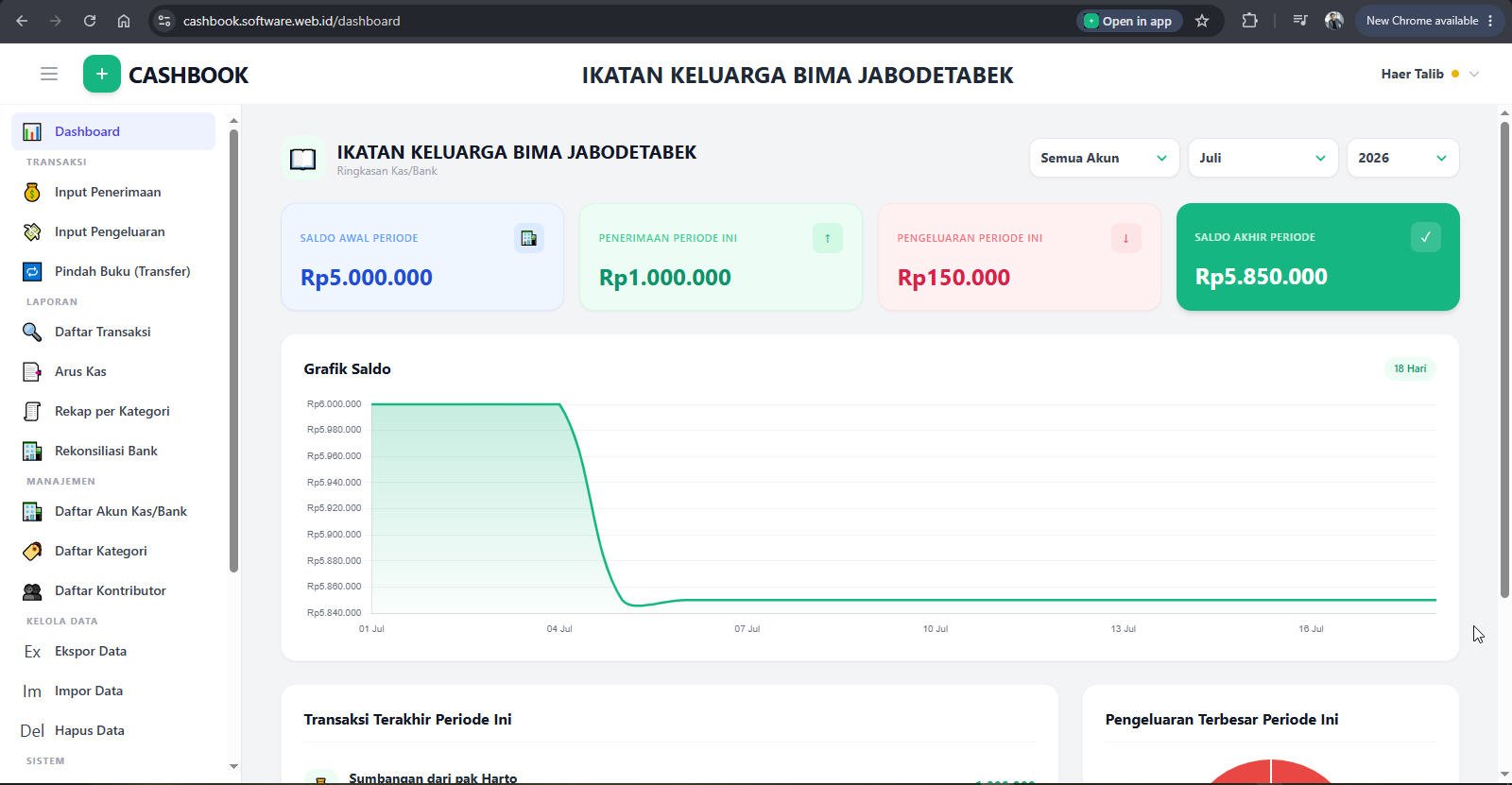Click the Pengeluaran Terbesar Periode Ini heading

tap(1222, 719)
